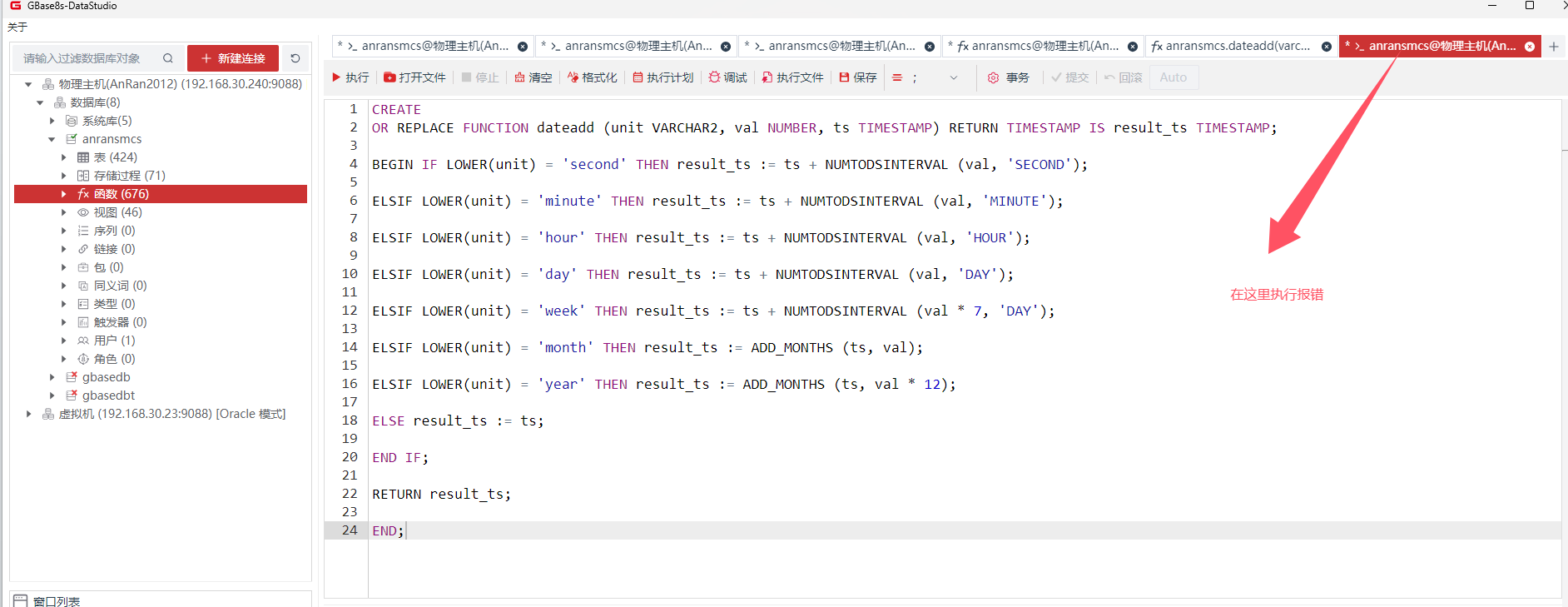Select the gbasedb database
Viewport: 1568px width, 607px height.
coord(106,377)
